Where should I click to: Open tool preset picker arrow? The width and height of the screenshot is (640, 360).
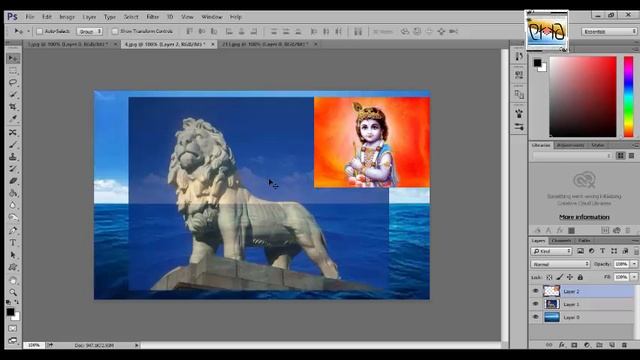pos(29,31)
